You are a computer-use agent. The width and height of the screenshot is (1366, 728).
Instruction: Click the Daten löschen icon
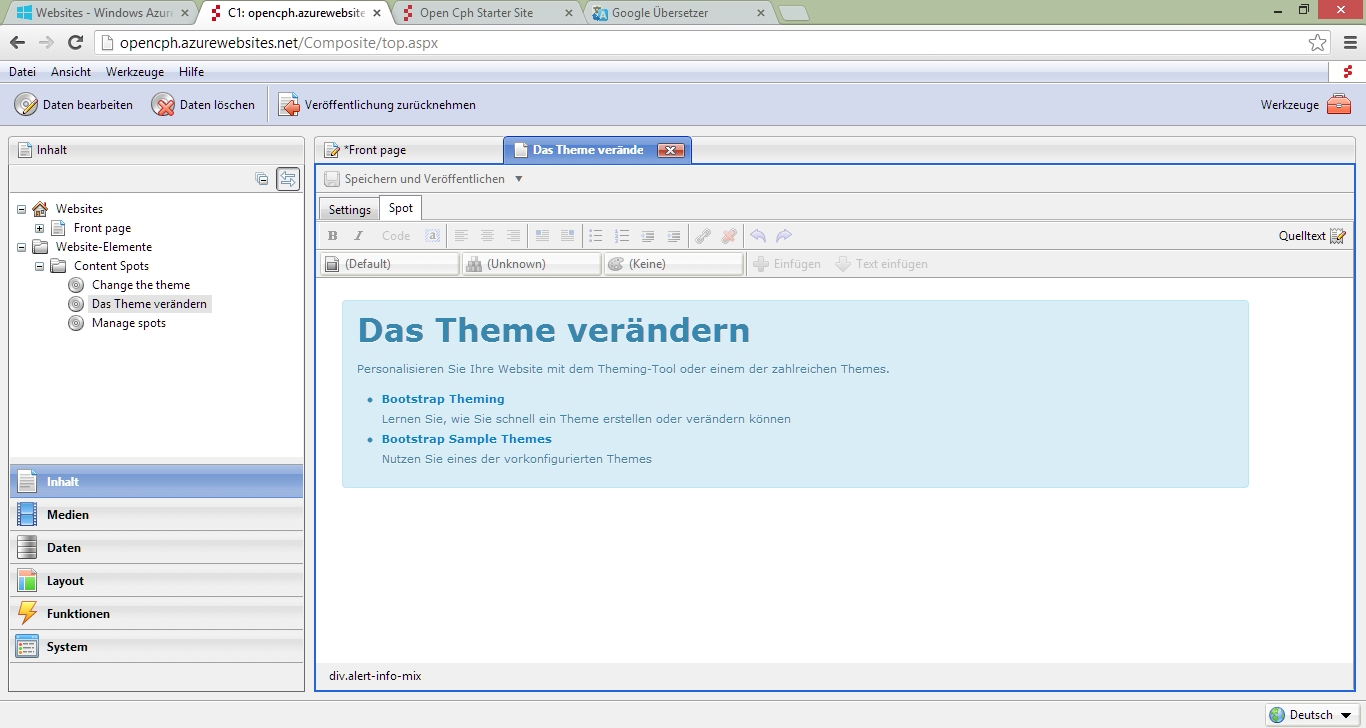coord(163,105)
